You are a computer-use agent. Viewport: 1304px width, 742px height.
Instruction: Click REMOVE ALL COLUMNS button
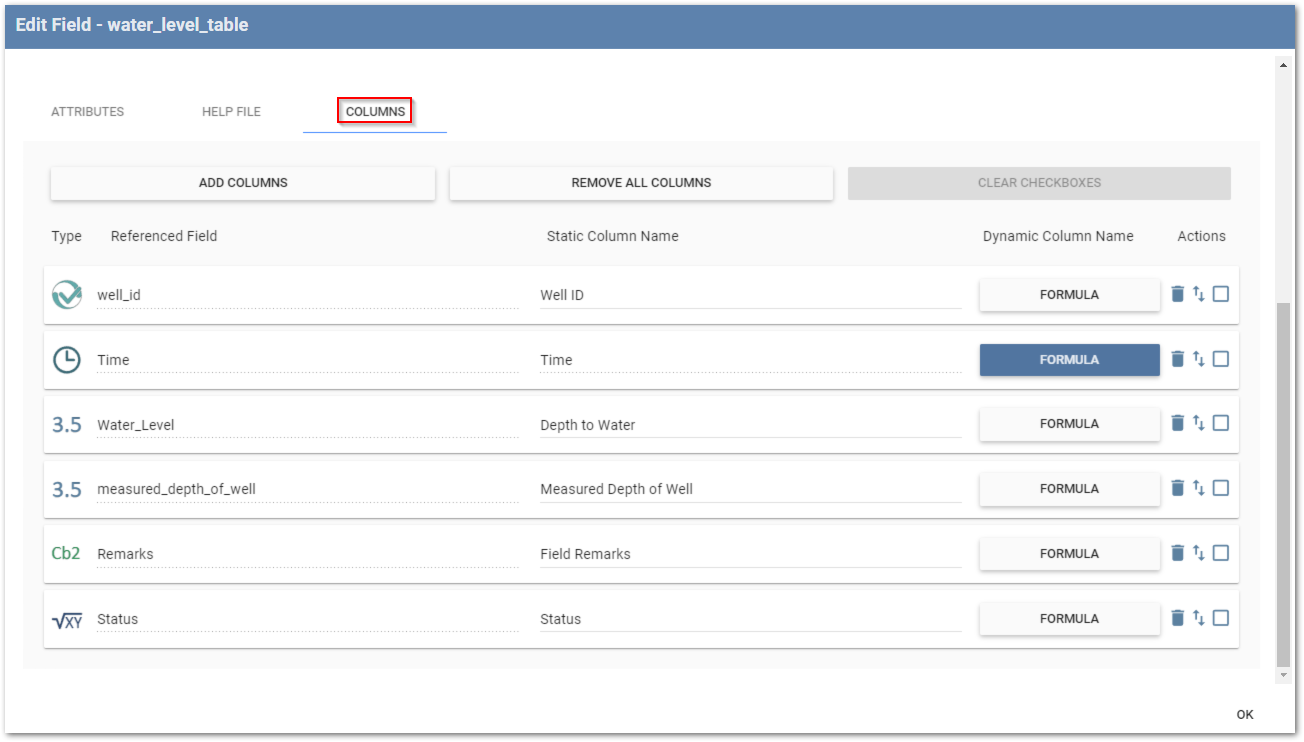641,183
